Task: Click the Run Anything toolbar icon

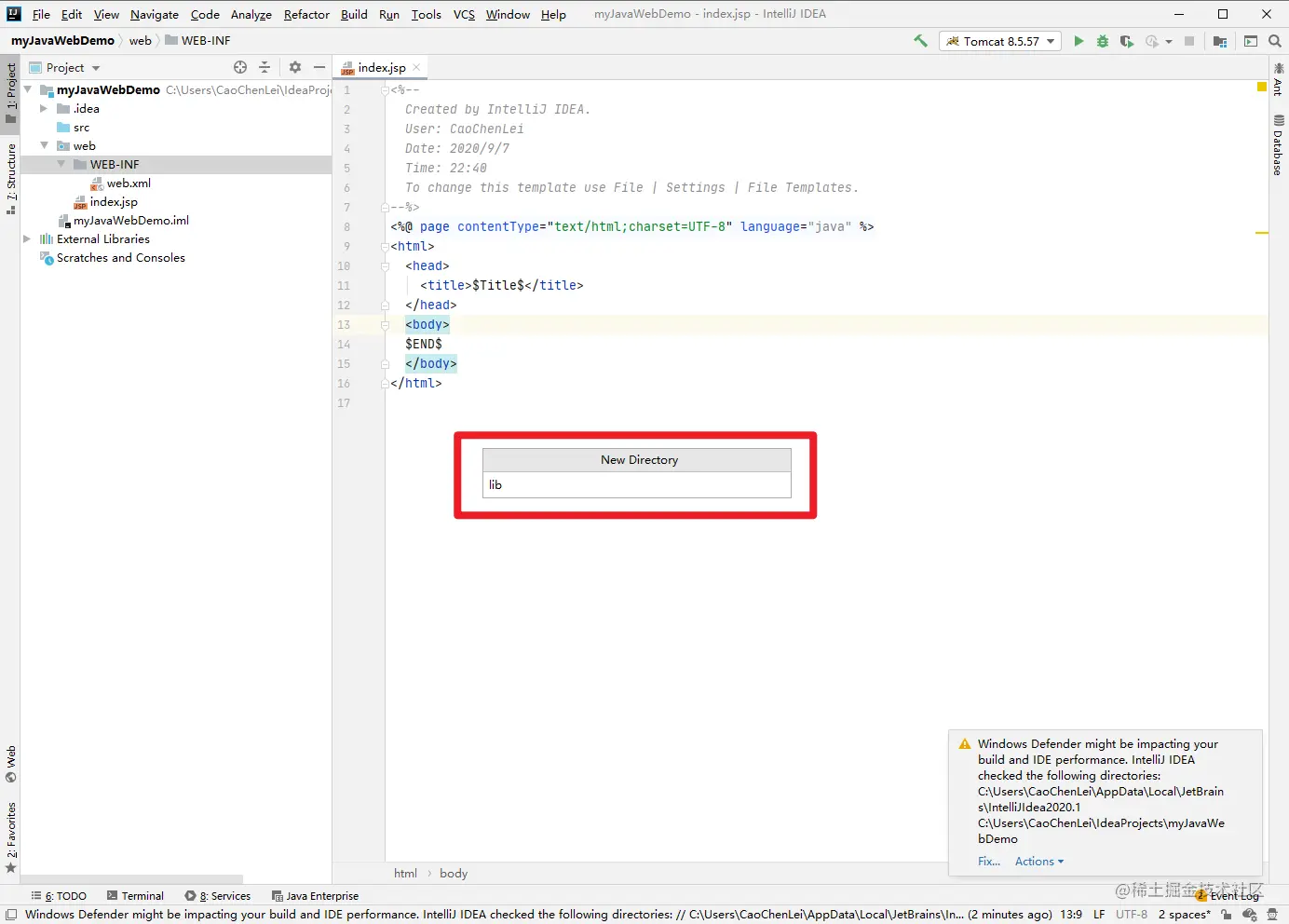Action: pyautogui.click(x=1251, y=41)
